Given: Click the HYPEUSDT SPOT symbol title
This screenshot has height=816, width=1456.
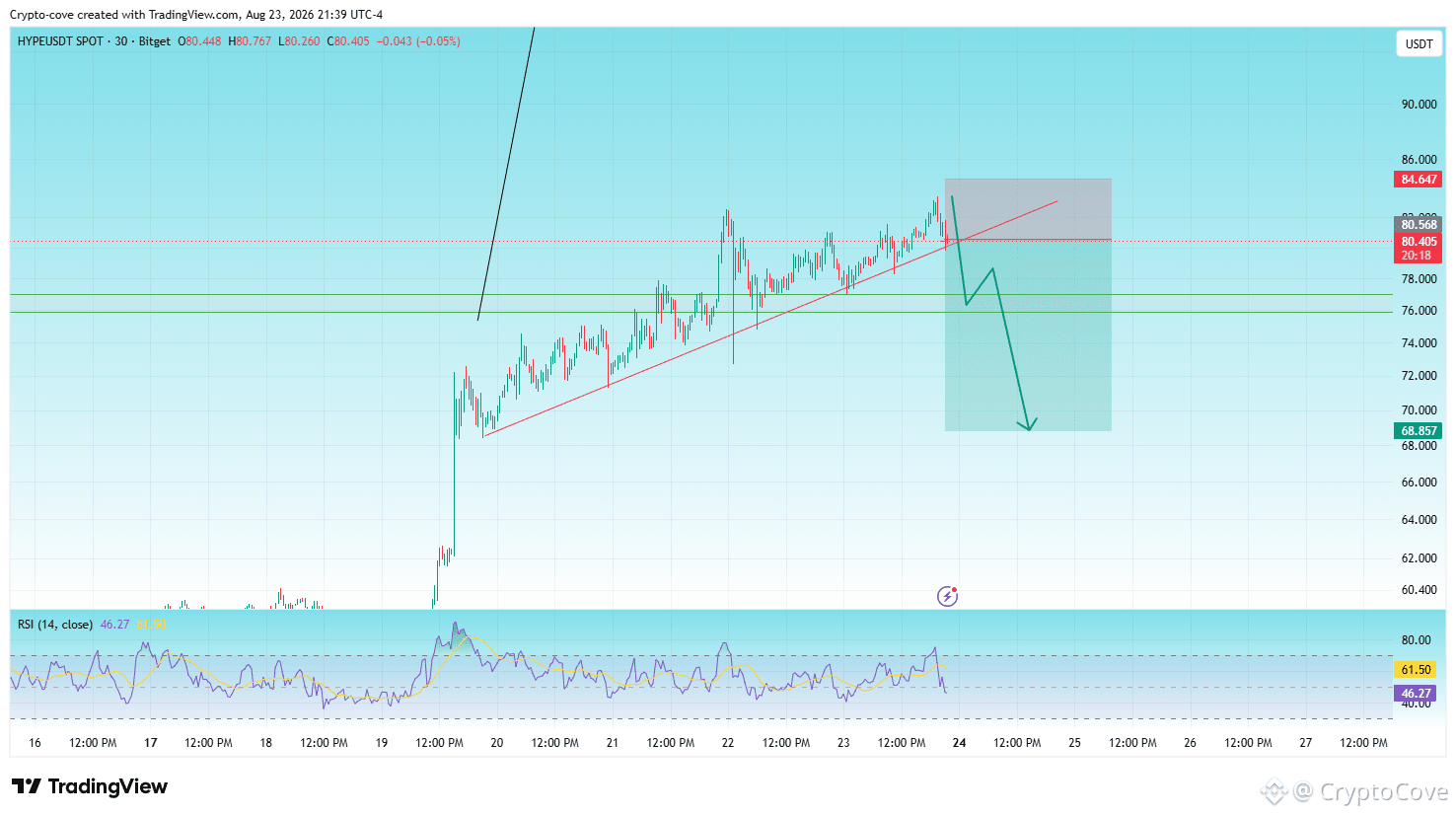Looking at the screenshot, I should [x=60, y=41].
